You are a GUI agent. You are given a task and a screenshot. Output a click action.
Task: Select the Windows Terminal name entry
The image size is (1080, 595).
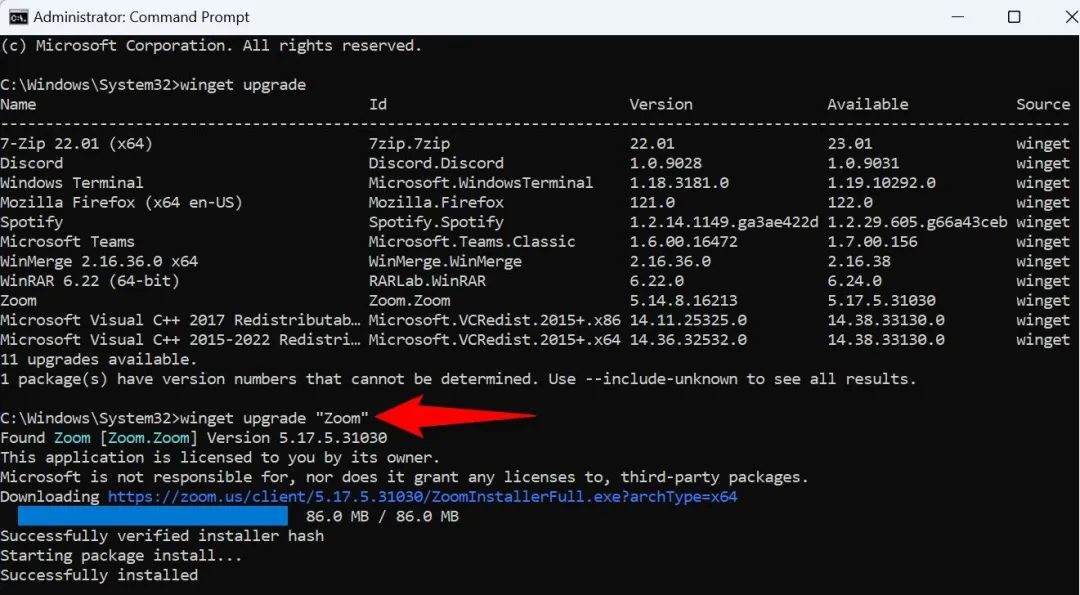[72, 183]
